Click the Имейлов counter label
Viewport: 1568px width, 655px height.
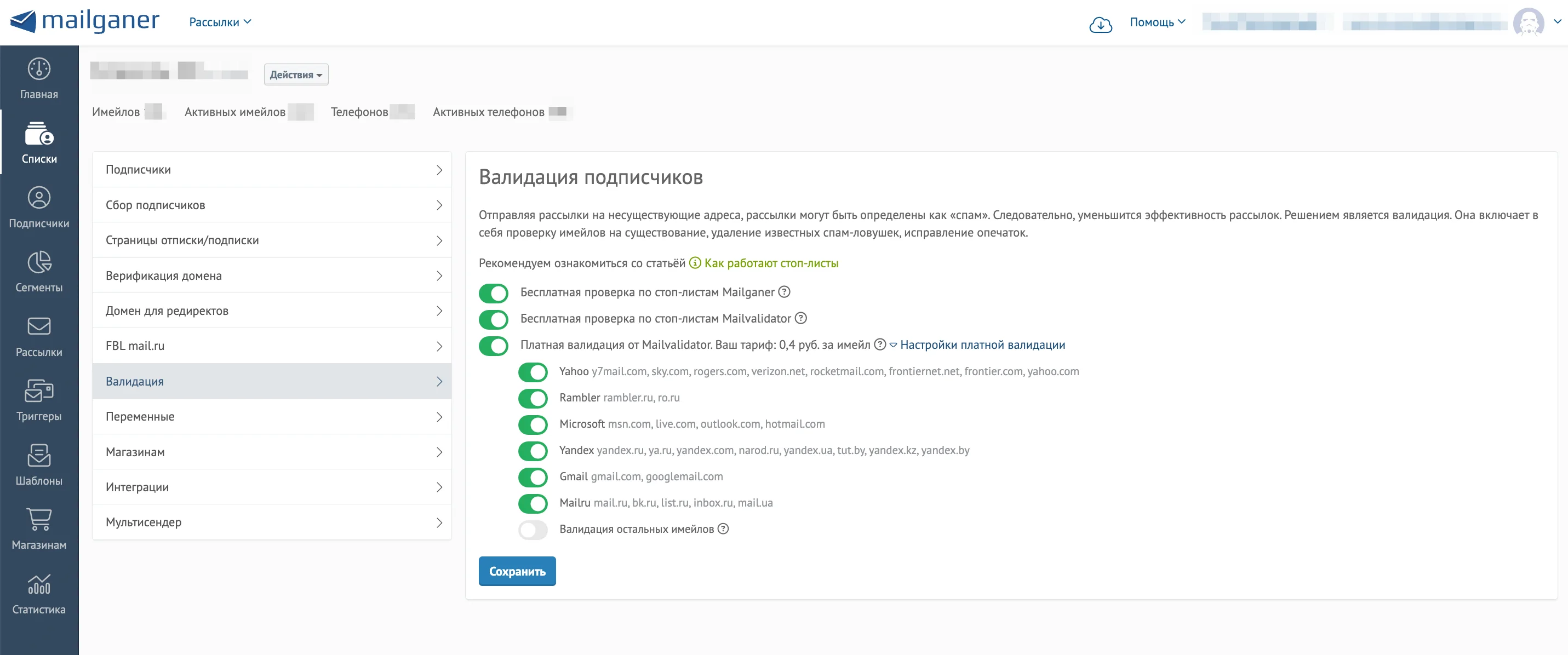point(116,112)
